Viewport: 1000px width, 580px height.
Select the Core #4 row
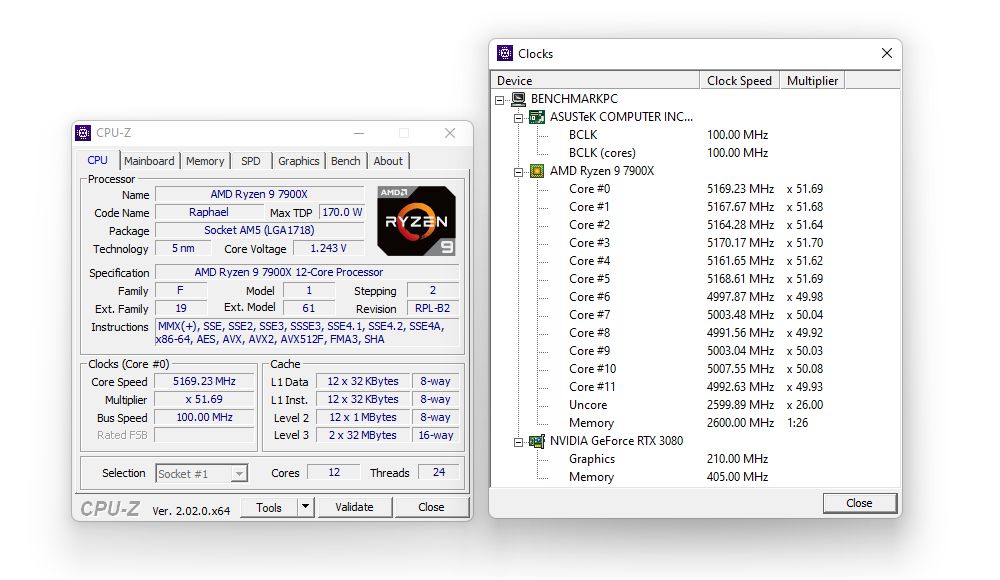696,260
